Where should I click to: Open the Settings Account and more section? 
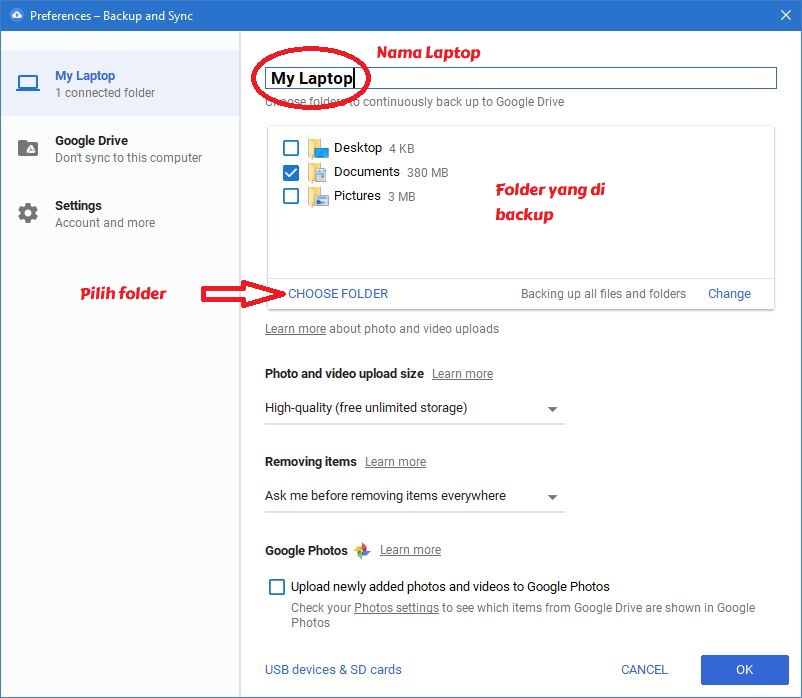point(120,213)
